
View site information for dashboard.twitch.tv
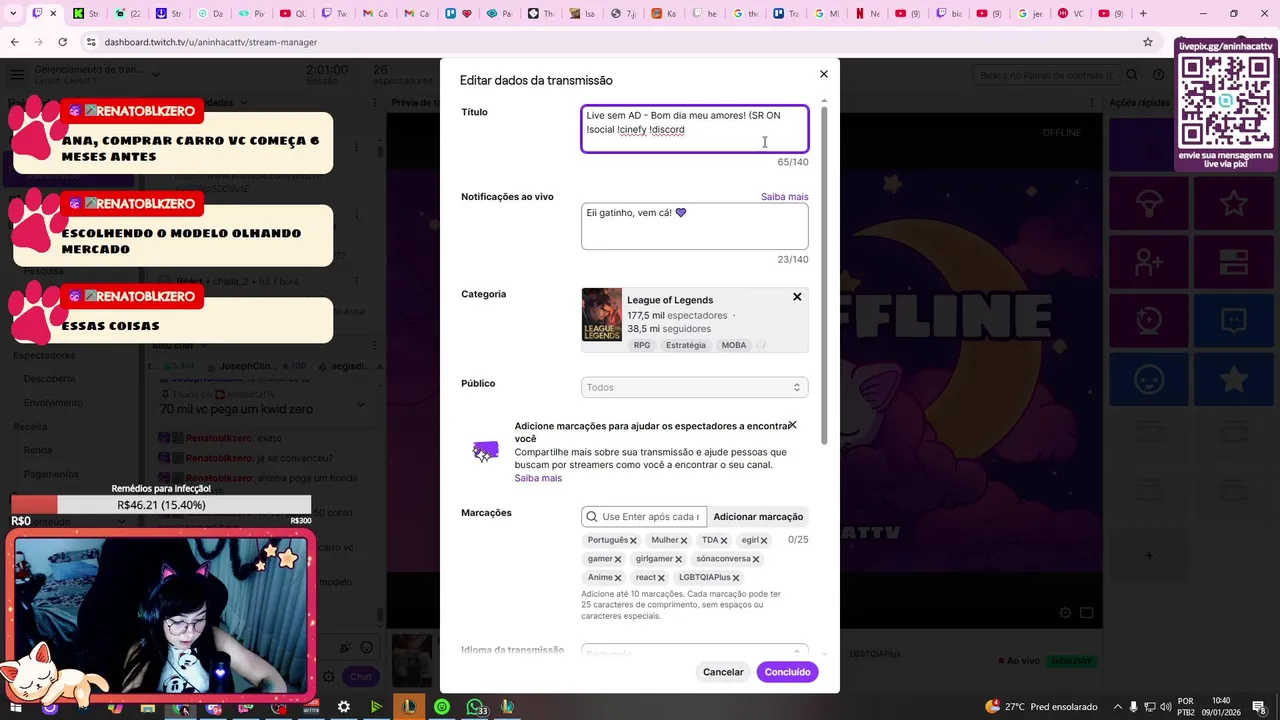pyautogui.click(x=91, y=42)
